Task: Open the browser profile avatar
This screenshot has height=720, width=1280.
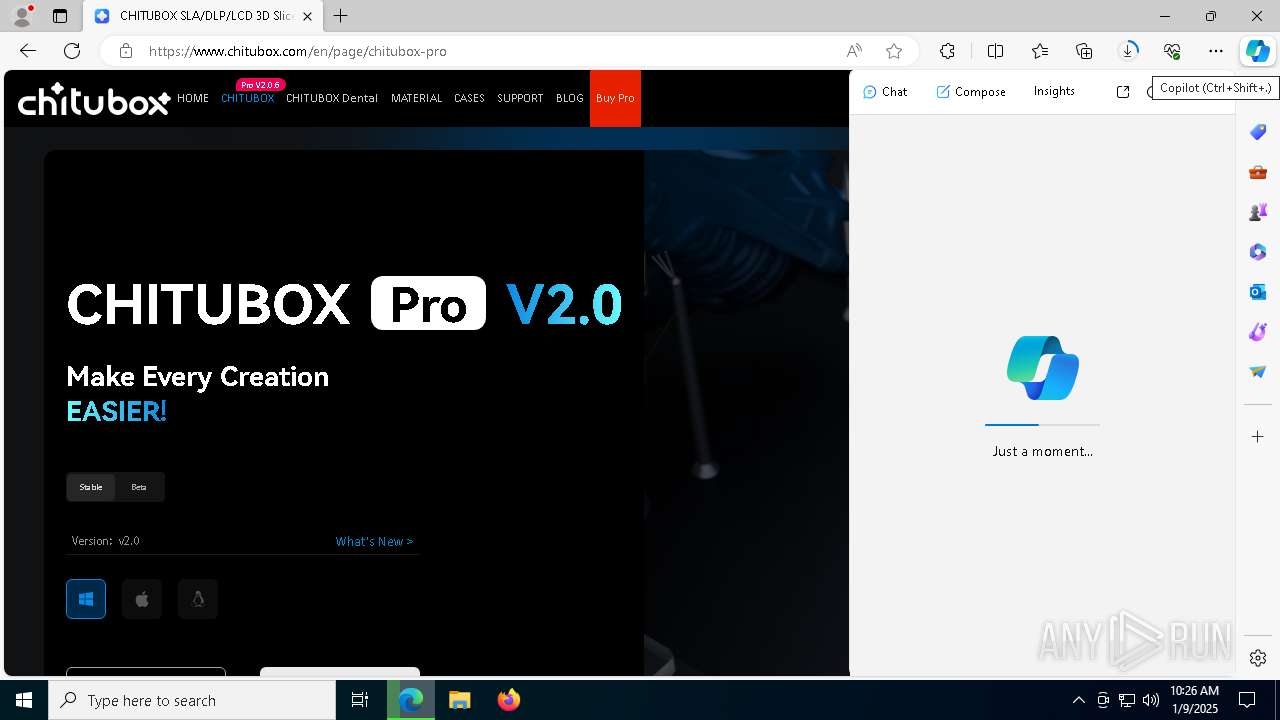Action: pos(22,16)
